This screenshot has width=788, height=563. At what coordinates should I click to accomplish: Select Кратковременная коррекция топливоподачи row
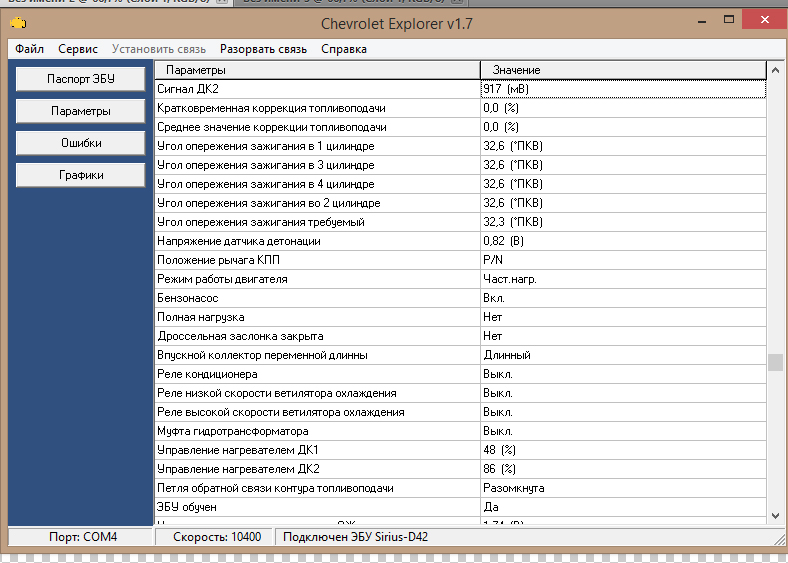point(460,108)
